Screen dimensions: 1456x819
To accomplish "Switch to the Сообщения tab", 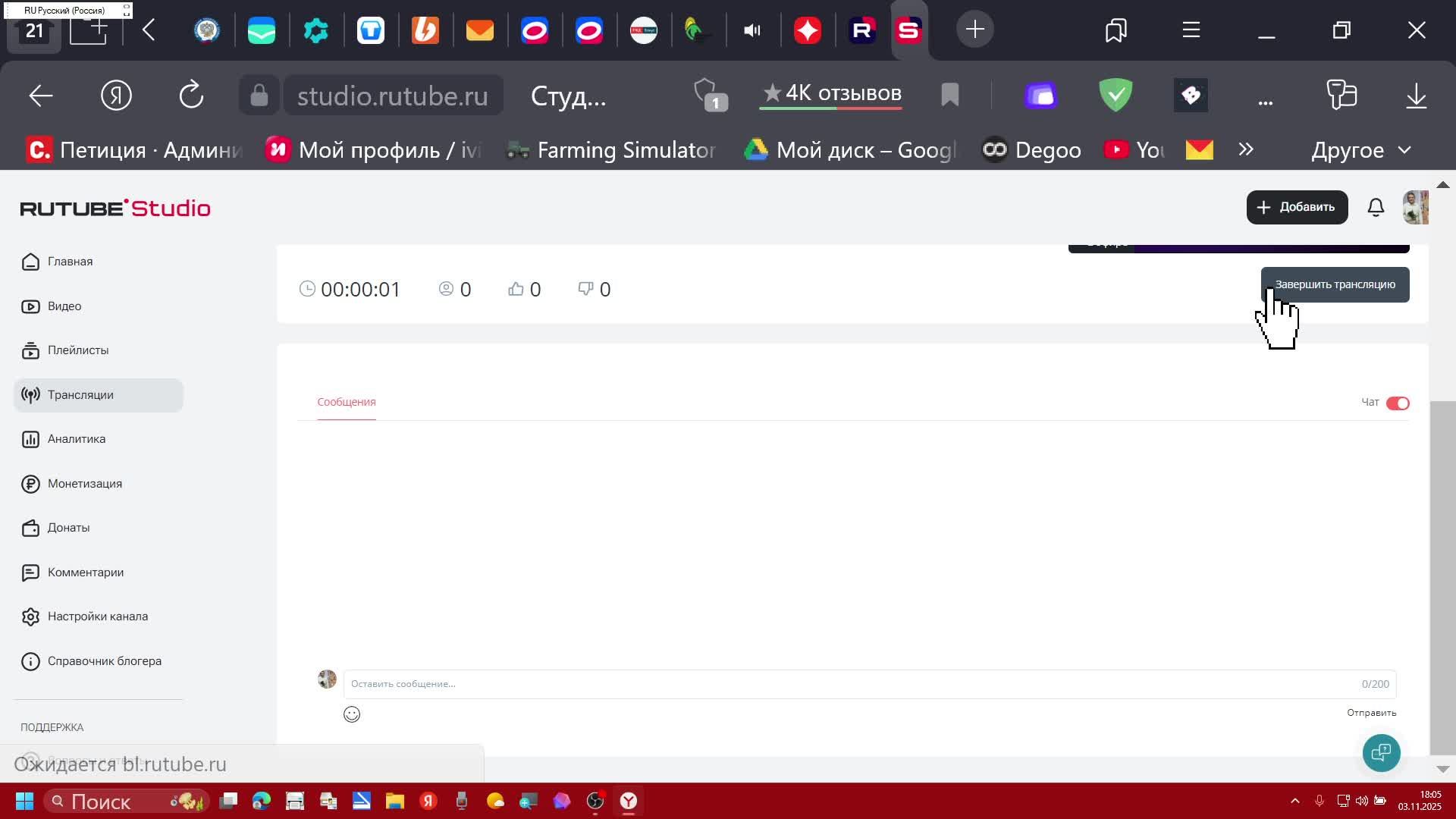I will pyautogui.click(x=346, y=402).
